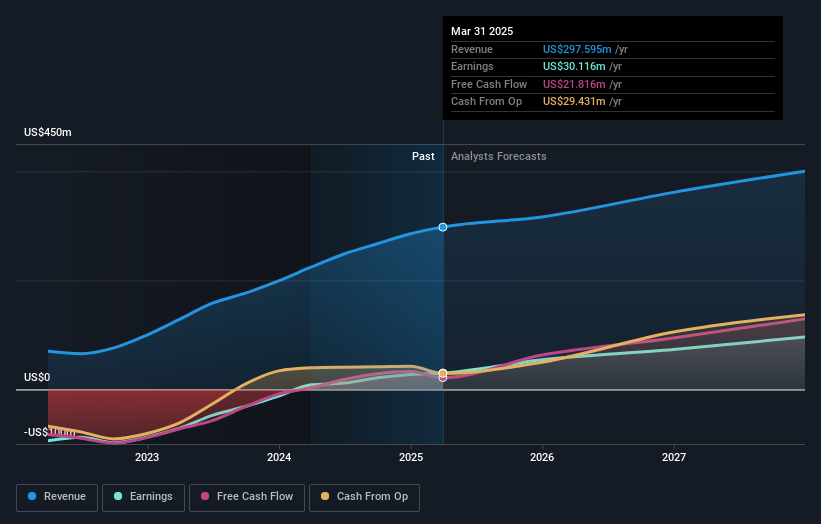Click the blue Revenue legend dot
Viewport: 821px width, 524px height.
tap(32, 496)
